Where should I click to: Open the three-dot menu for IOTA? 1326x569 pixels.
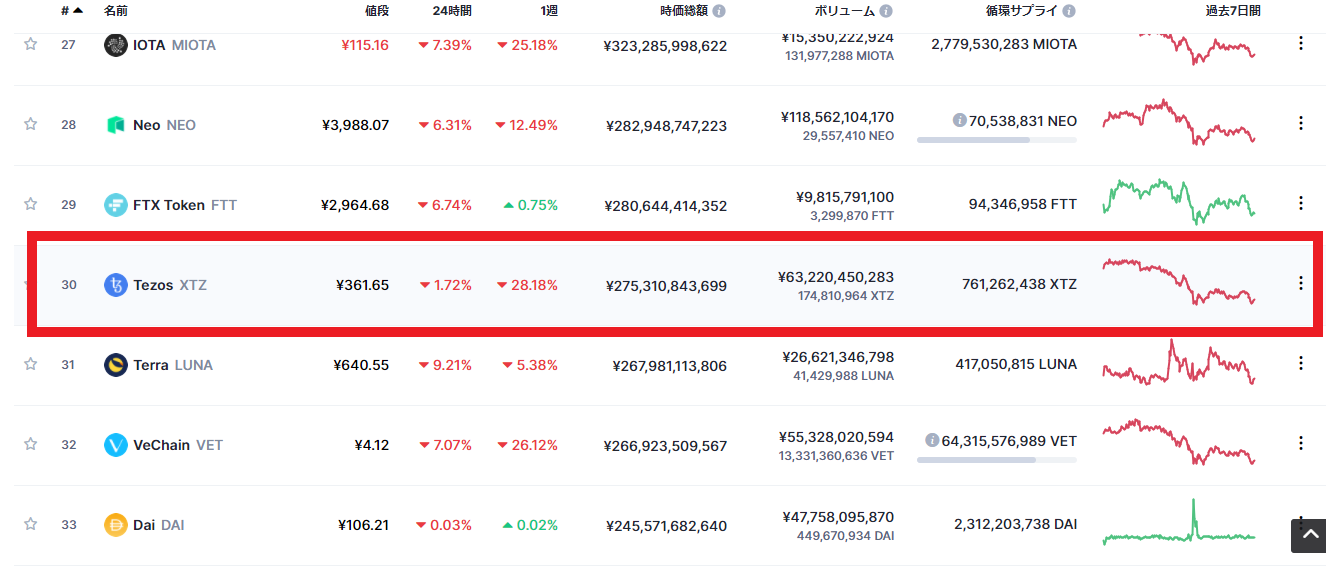point(1301,43)
